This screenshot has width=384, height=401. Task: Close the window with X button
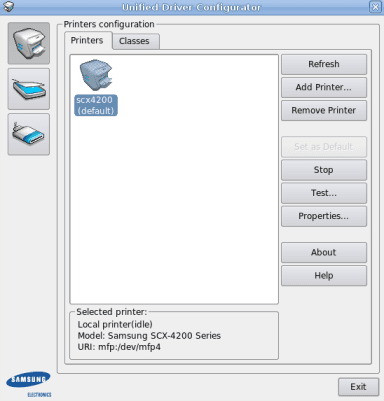click(375, 7)
